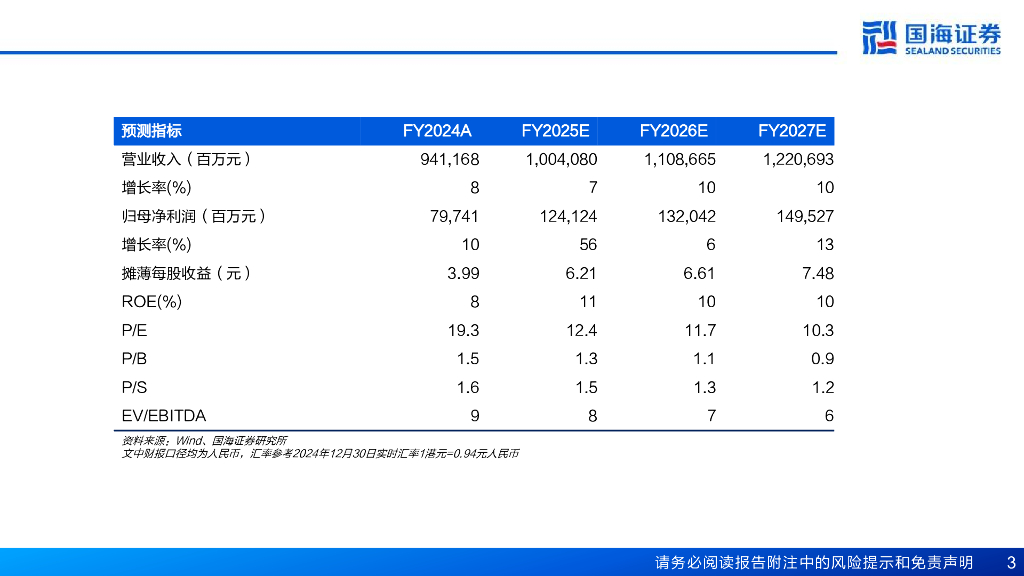Click the growth rate value 13
The height and width of the screenshot is (576, 1024).
[x=825, y=245]
